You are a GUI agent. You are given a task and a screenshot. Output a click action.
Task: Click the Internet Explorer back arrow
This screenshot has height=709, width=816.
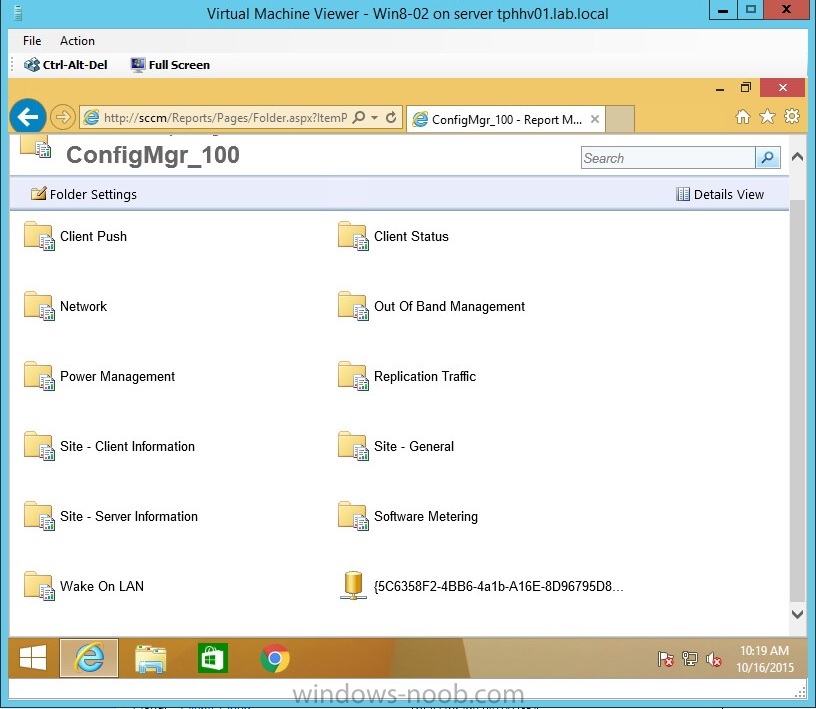tap(28, 117)
